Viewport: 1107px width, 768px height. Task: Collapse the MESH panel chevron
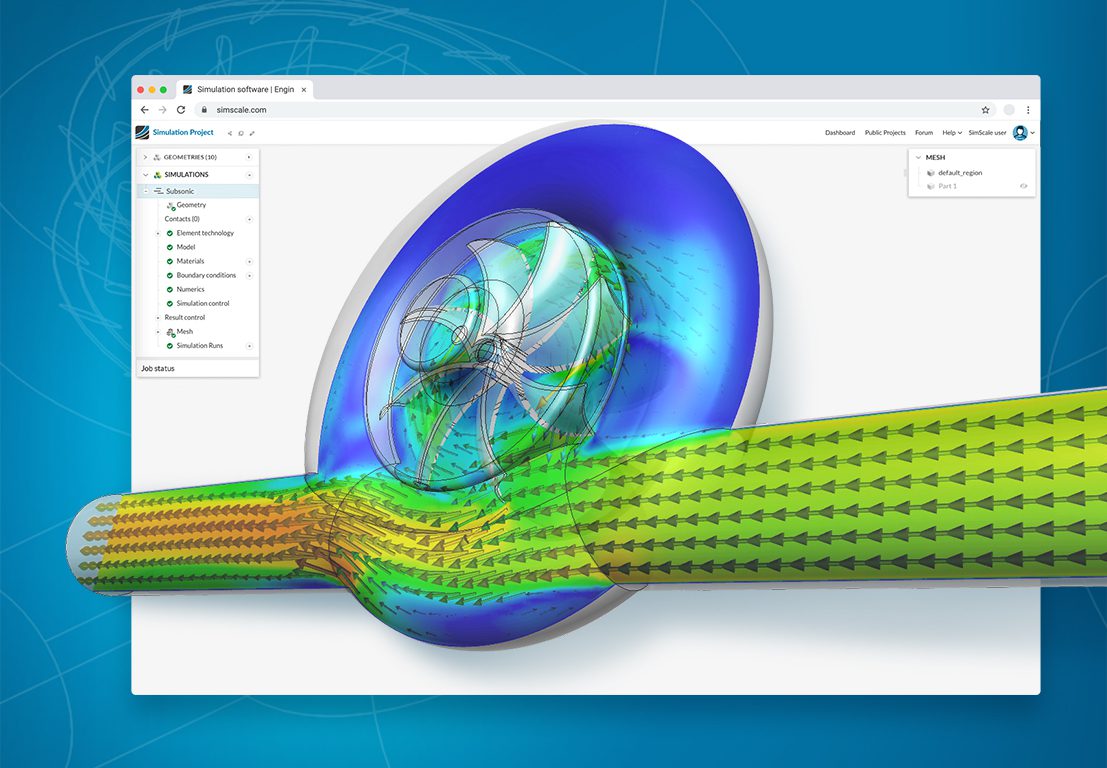click(x=918, y=157)
